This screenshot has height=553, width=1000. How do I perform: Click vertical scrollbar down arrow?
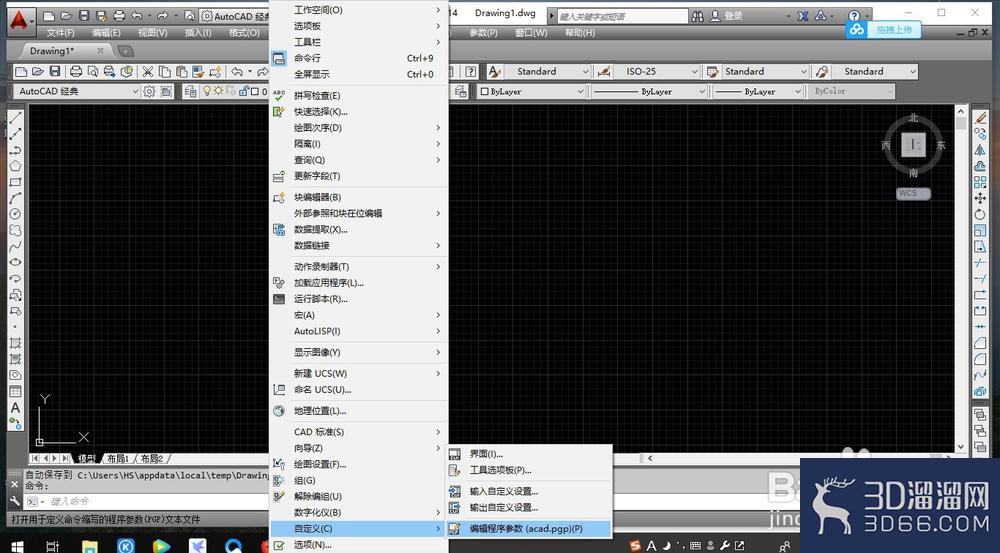[961, 448]
